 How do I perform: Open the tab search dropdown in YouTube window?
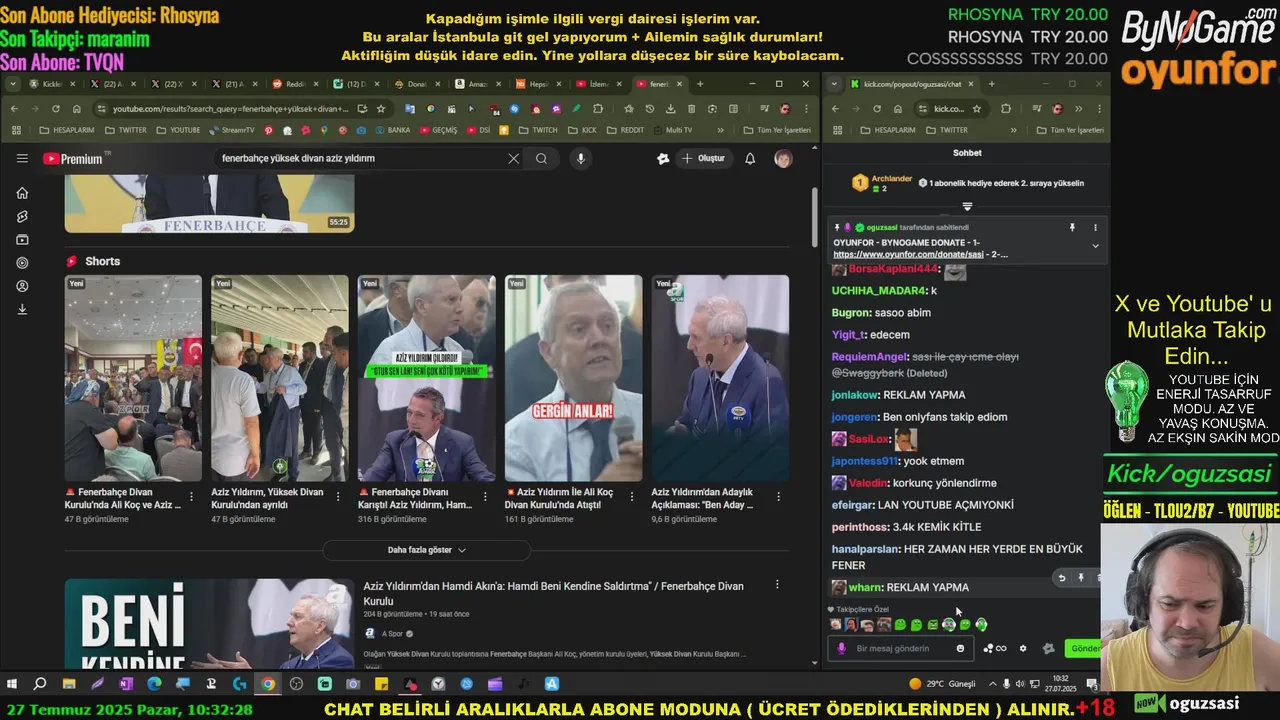pyautogui.click(x=13, y=84)
